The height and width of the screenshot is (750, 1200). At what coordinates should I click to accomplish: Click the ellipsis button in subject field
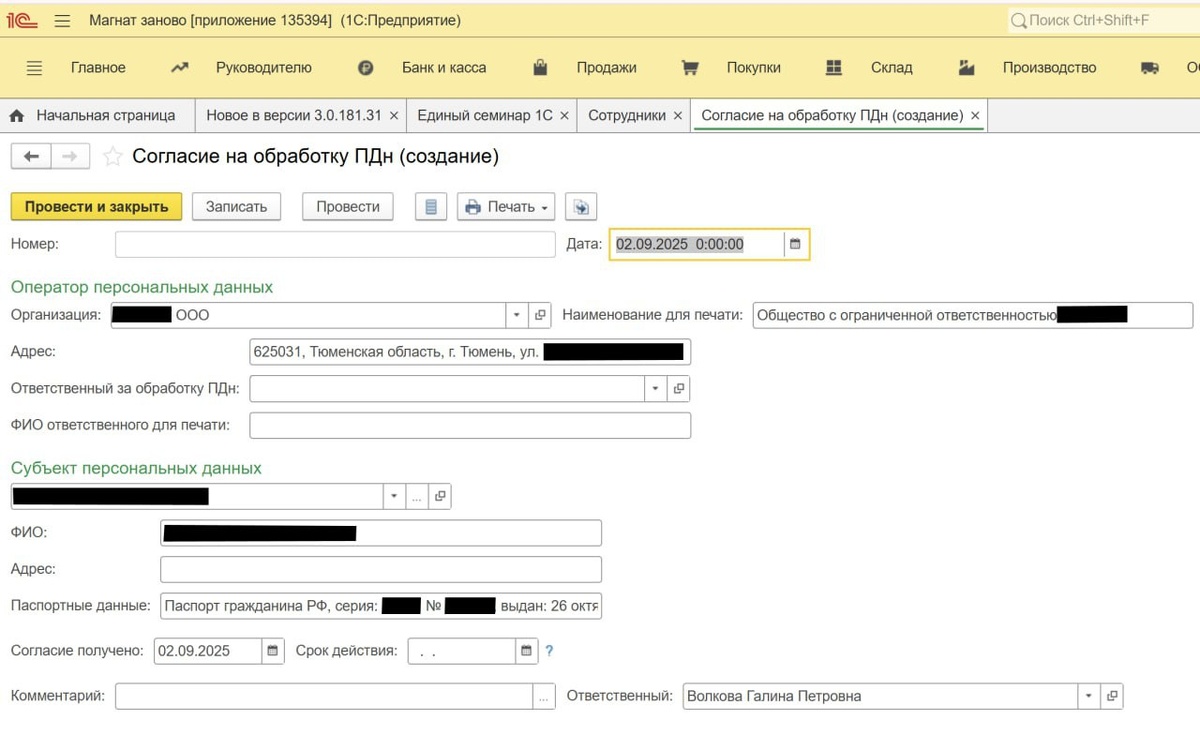click(x=417, y=496)
